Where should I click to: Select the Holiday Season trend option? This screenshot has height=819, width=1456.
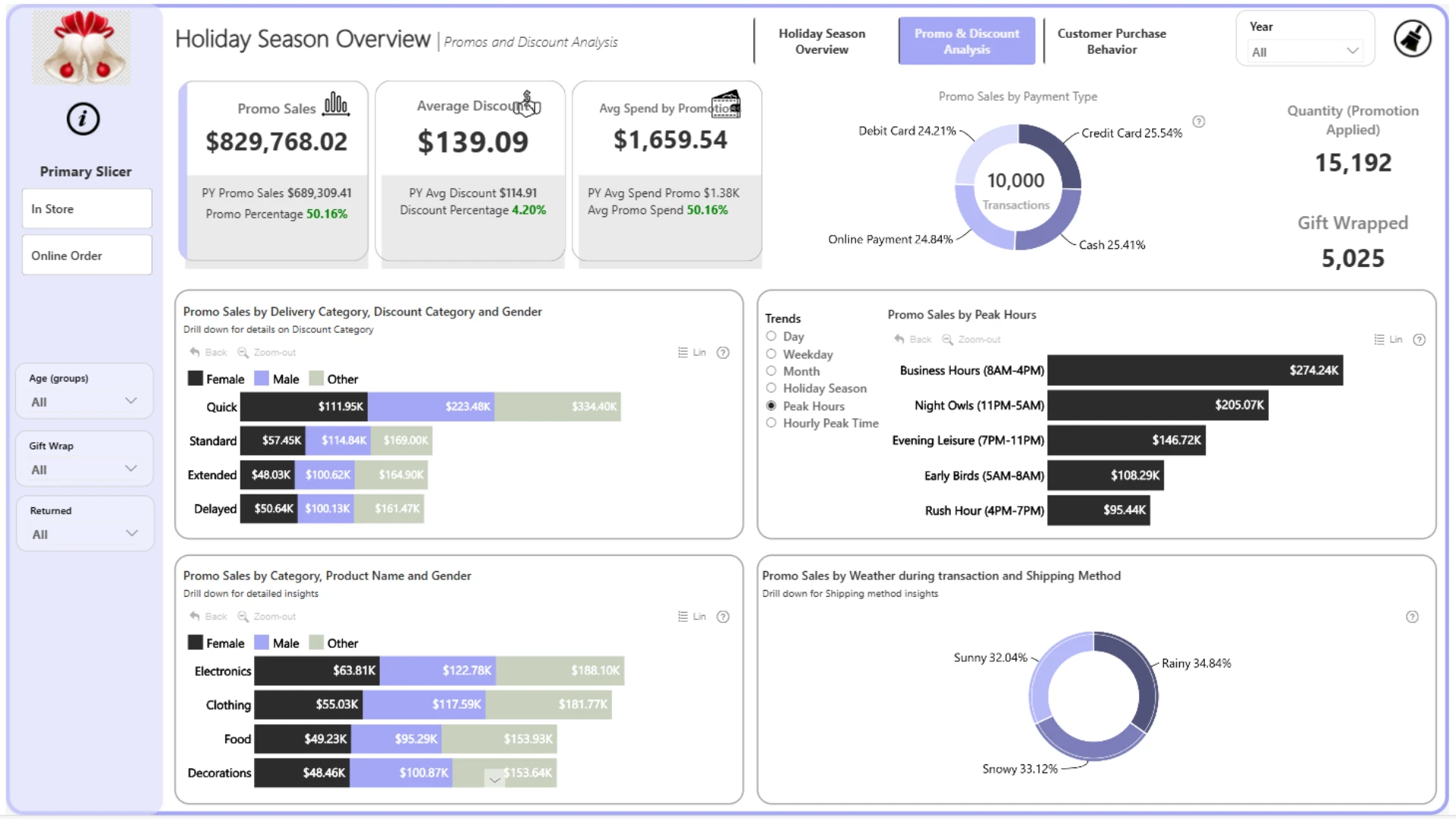(816, 388)
